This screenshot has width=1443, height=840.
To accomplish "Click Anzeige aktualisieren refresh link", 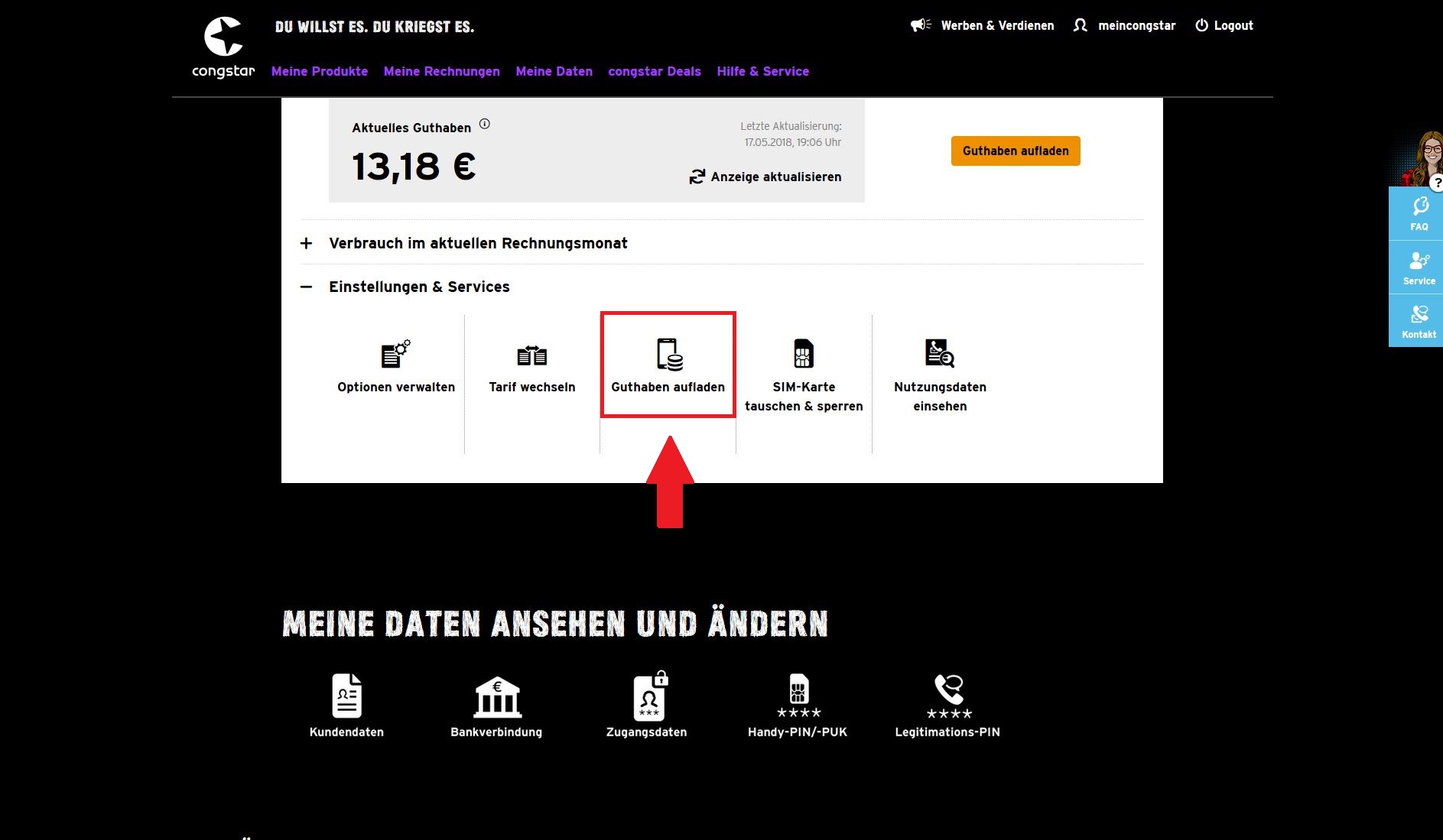I will (x=765, y=177).
